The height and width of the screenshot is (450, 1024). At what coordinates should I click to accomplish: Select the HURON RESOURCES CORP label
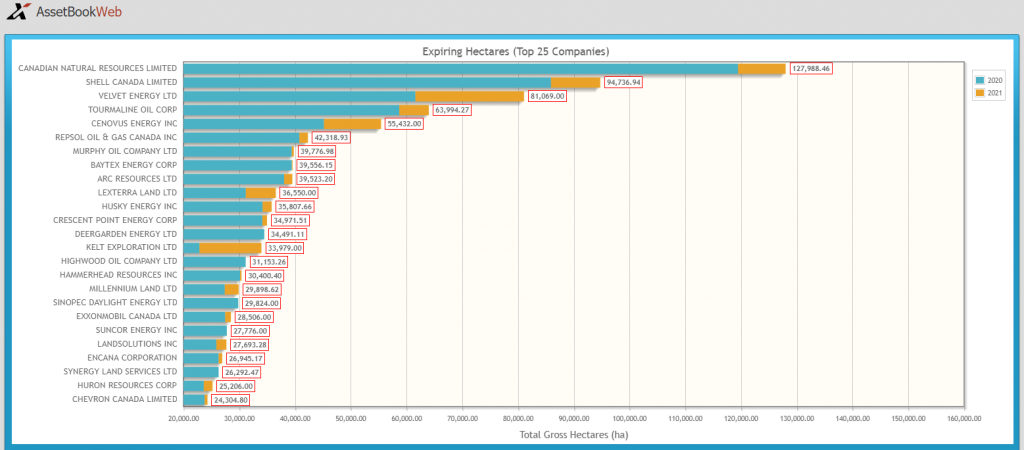(x=127, y=385)
